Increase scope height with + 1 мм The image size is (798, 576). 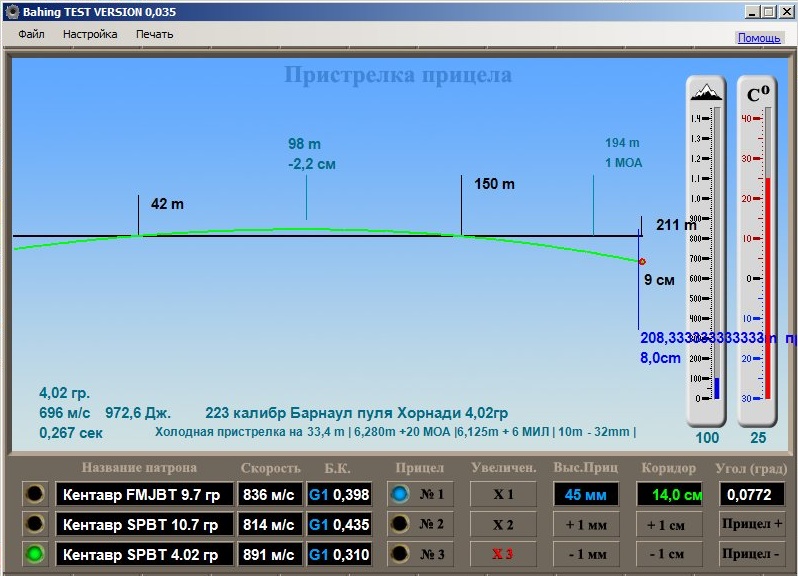586,524
